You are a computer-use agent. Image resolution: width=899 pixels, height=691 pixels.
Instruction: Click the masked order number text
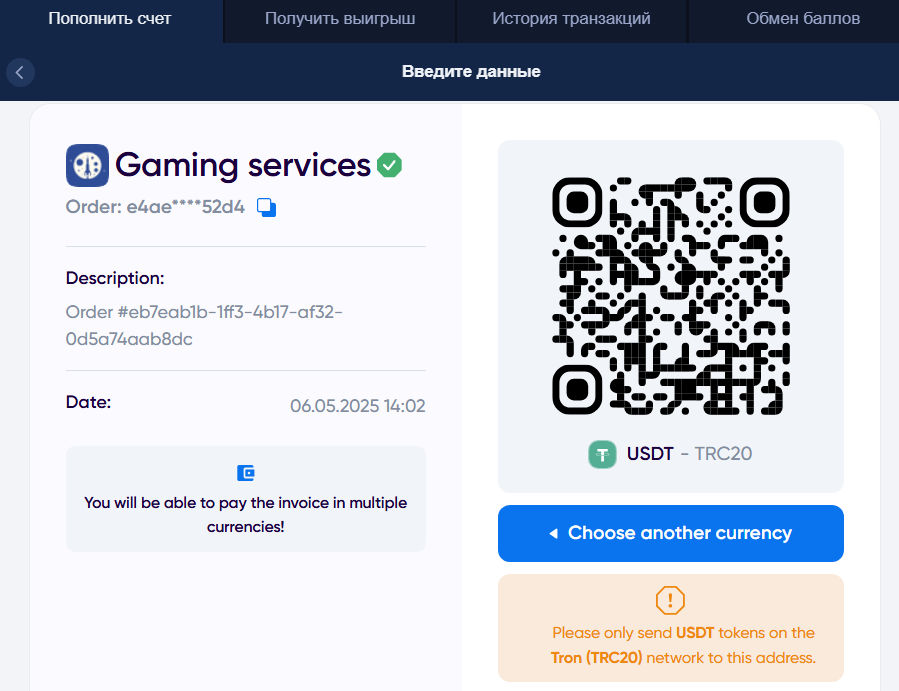(155, 207)
